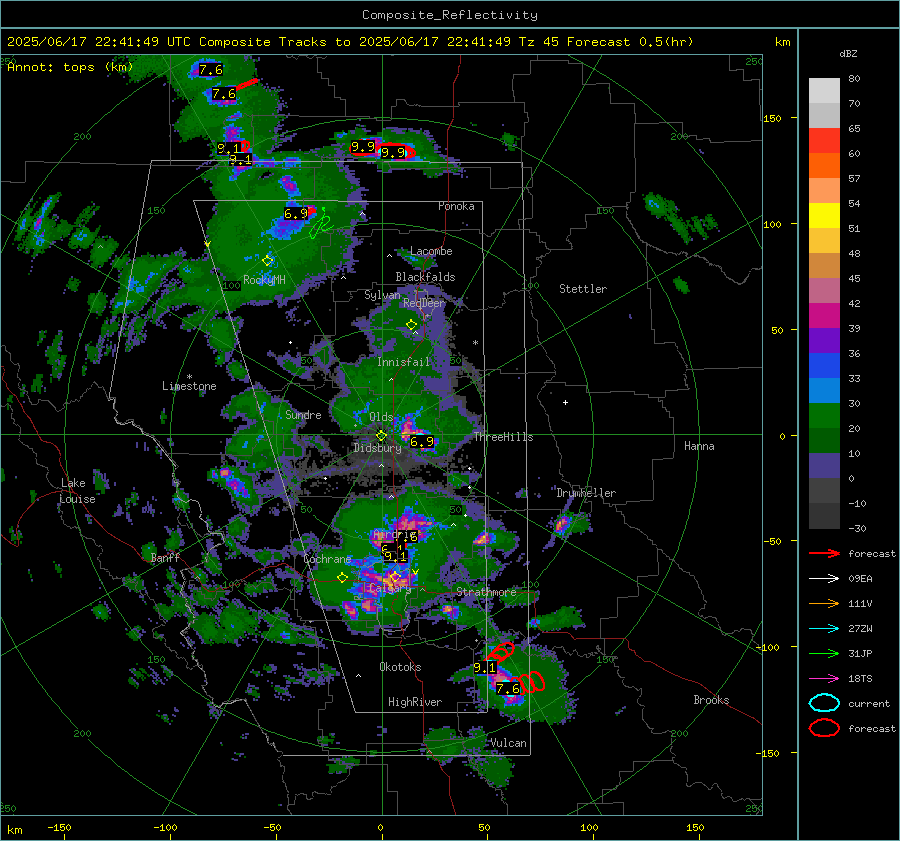Select the magenta 18TS arrow legend entry

tap(824, 679)
